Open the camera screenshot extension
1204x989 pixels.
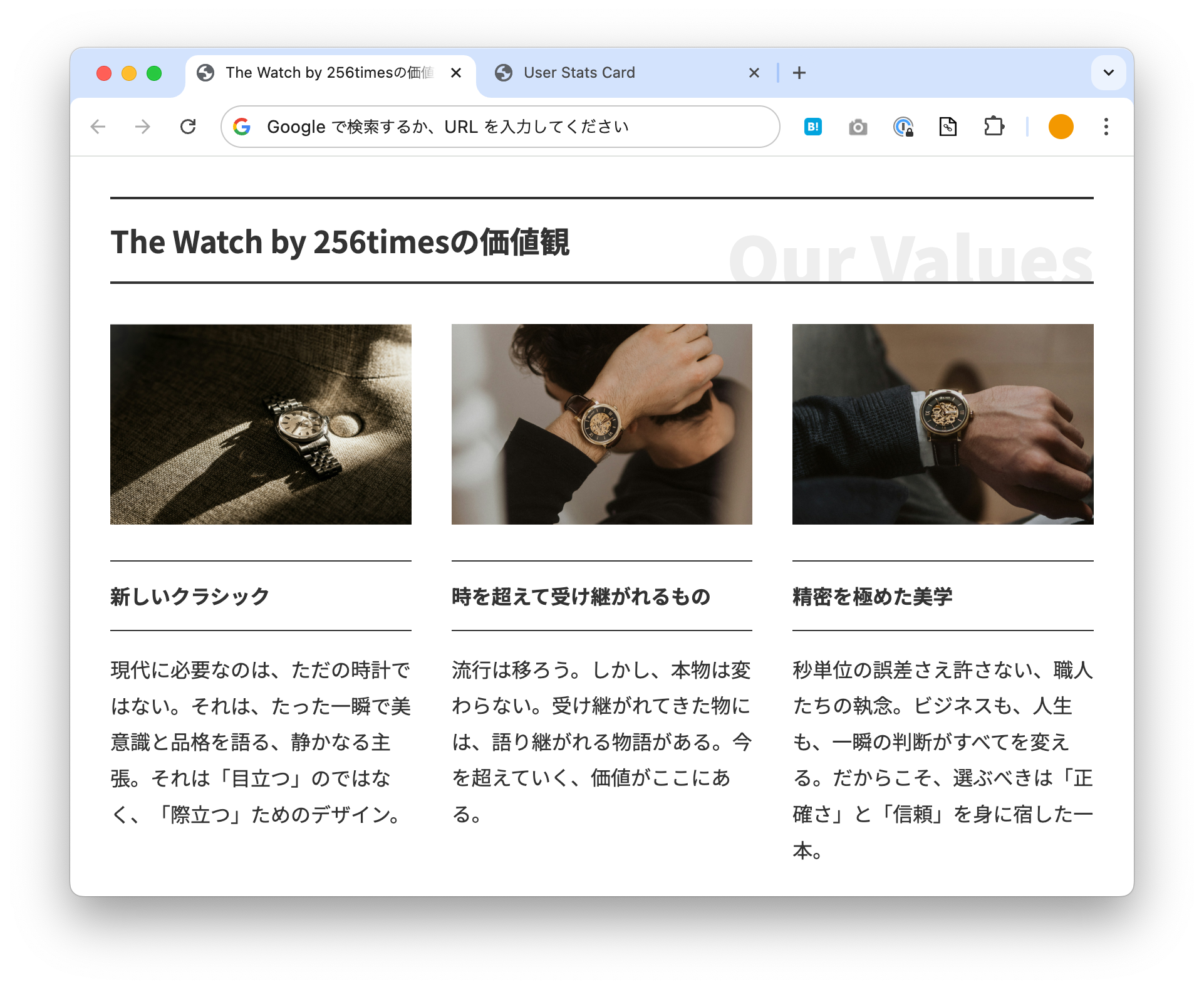[858, 127]
